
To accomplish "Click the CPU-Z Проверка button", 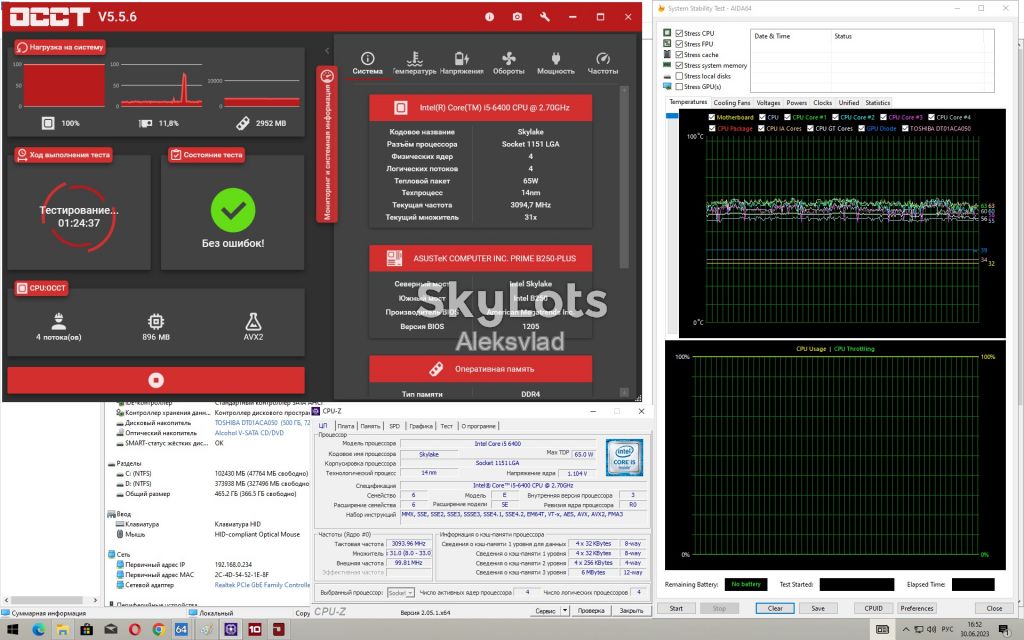I will pyautogui.click(x=591, y=611).
